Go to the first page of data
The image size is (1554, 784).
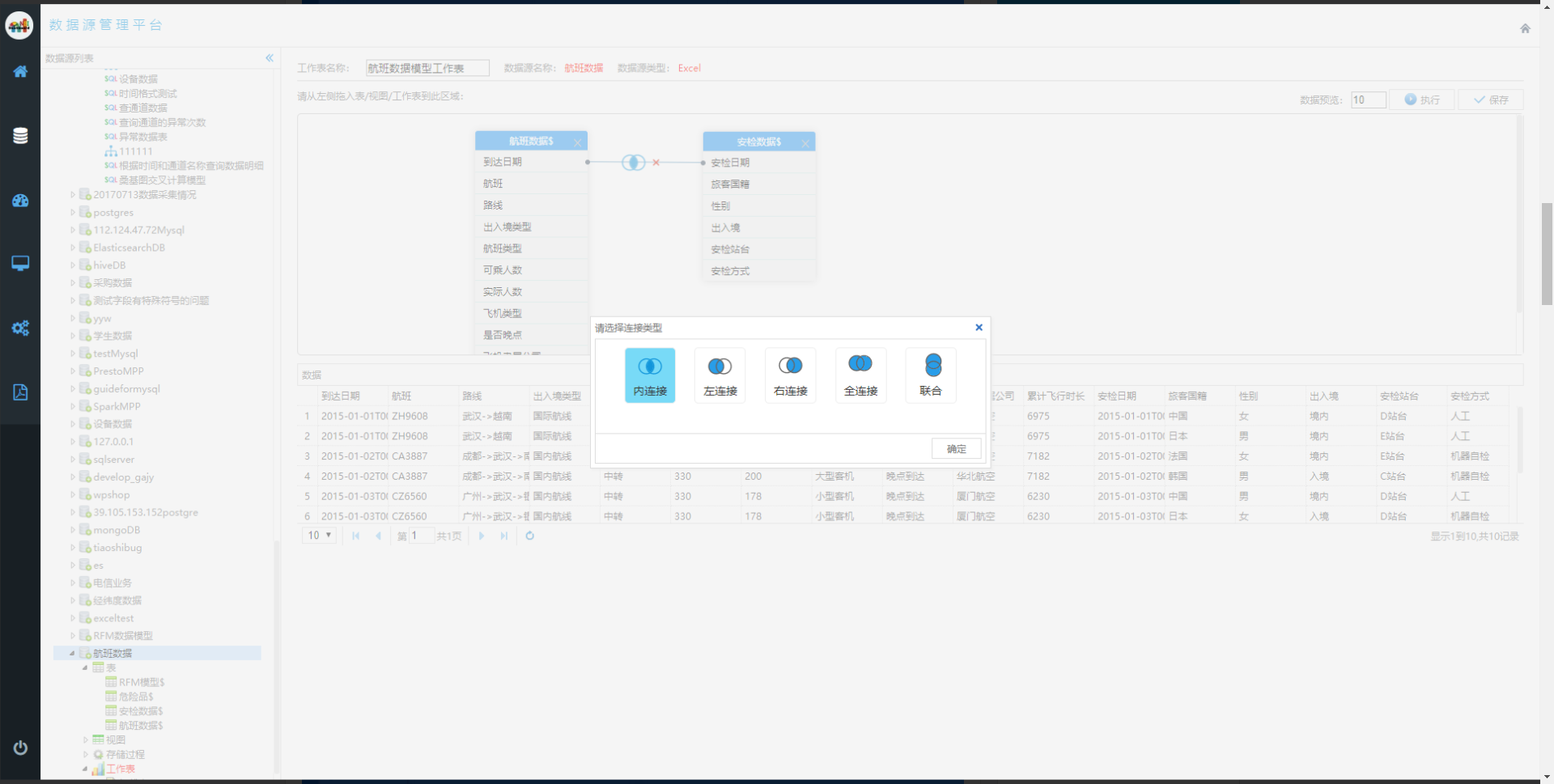point(356,536)
